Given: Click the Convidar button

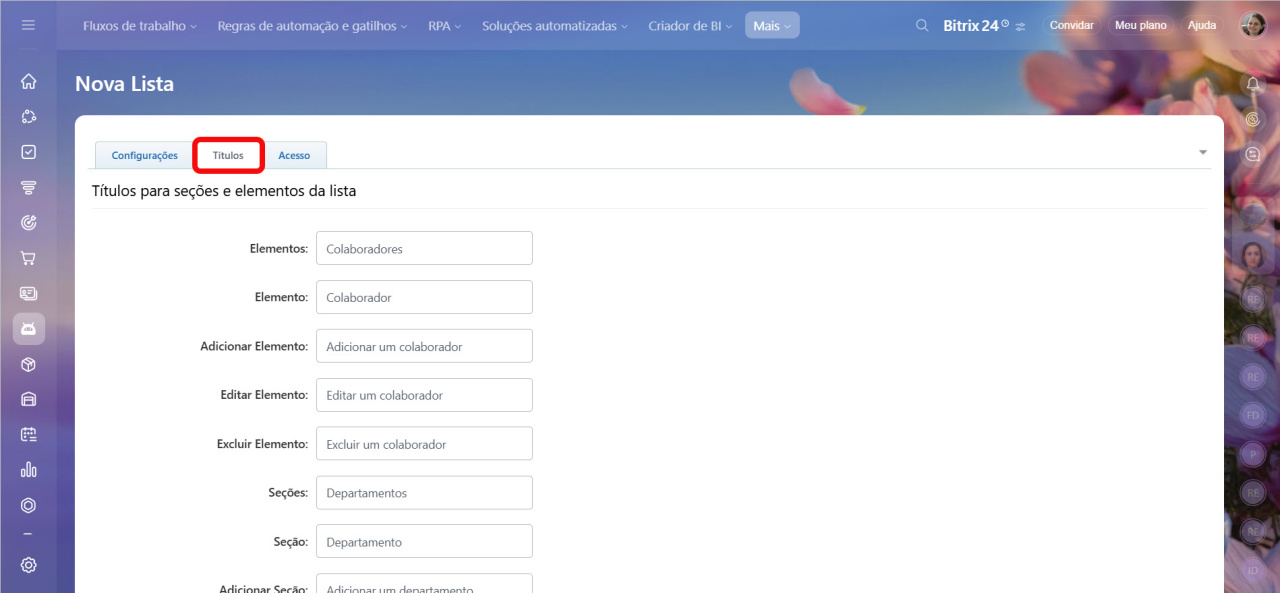Looking at the screenshot, I should tap(1071, 26).
